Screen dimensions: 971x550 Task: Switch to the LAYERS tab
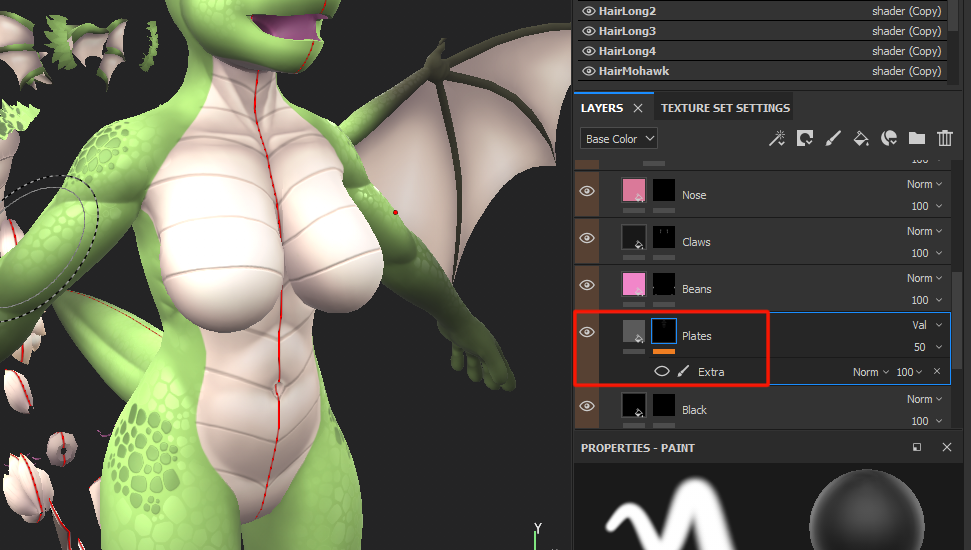point(602,108)
